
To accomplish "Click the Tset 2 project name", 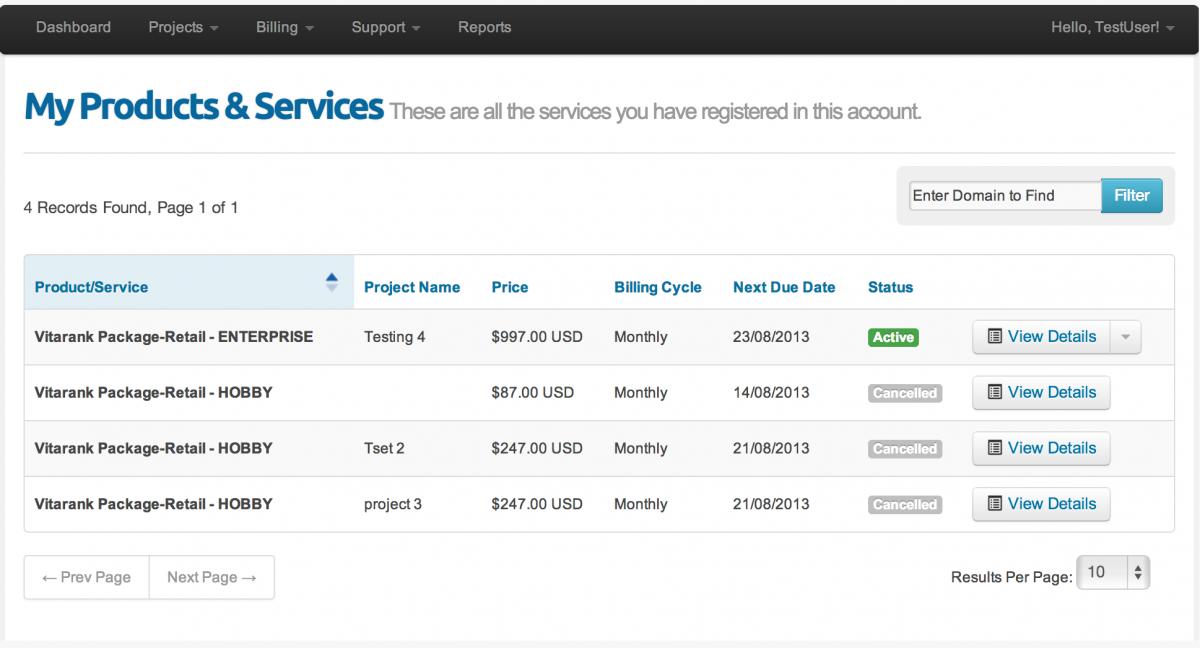I will (384, 449).
